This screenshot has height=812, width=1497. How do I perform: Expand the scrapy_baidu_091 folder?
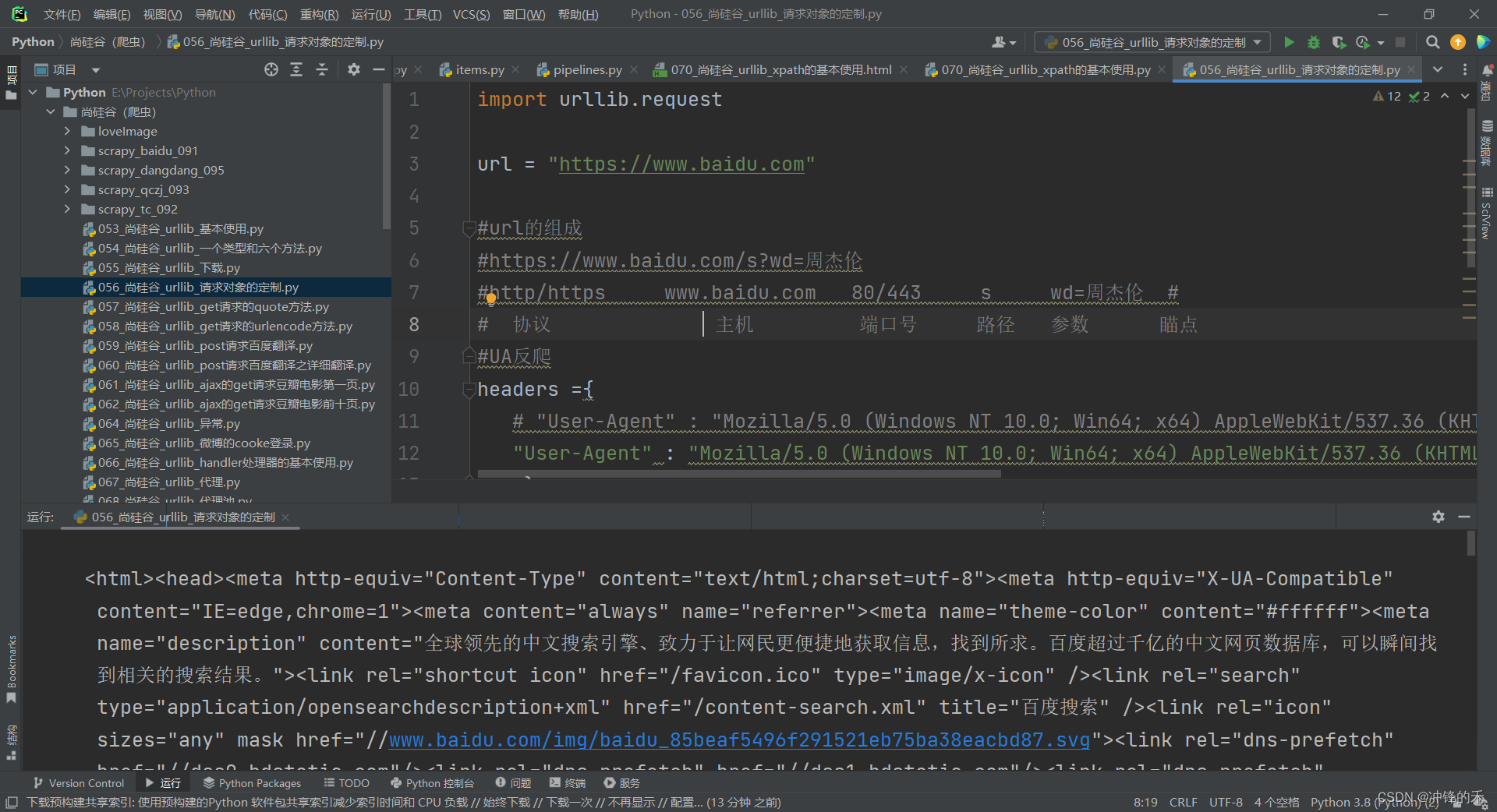pyautogui.click(x=67, y=150)
